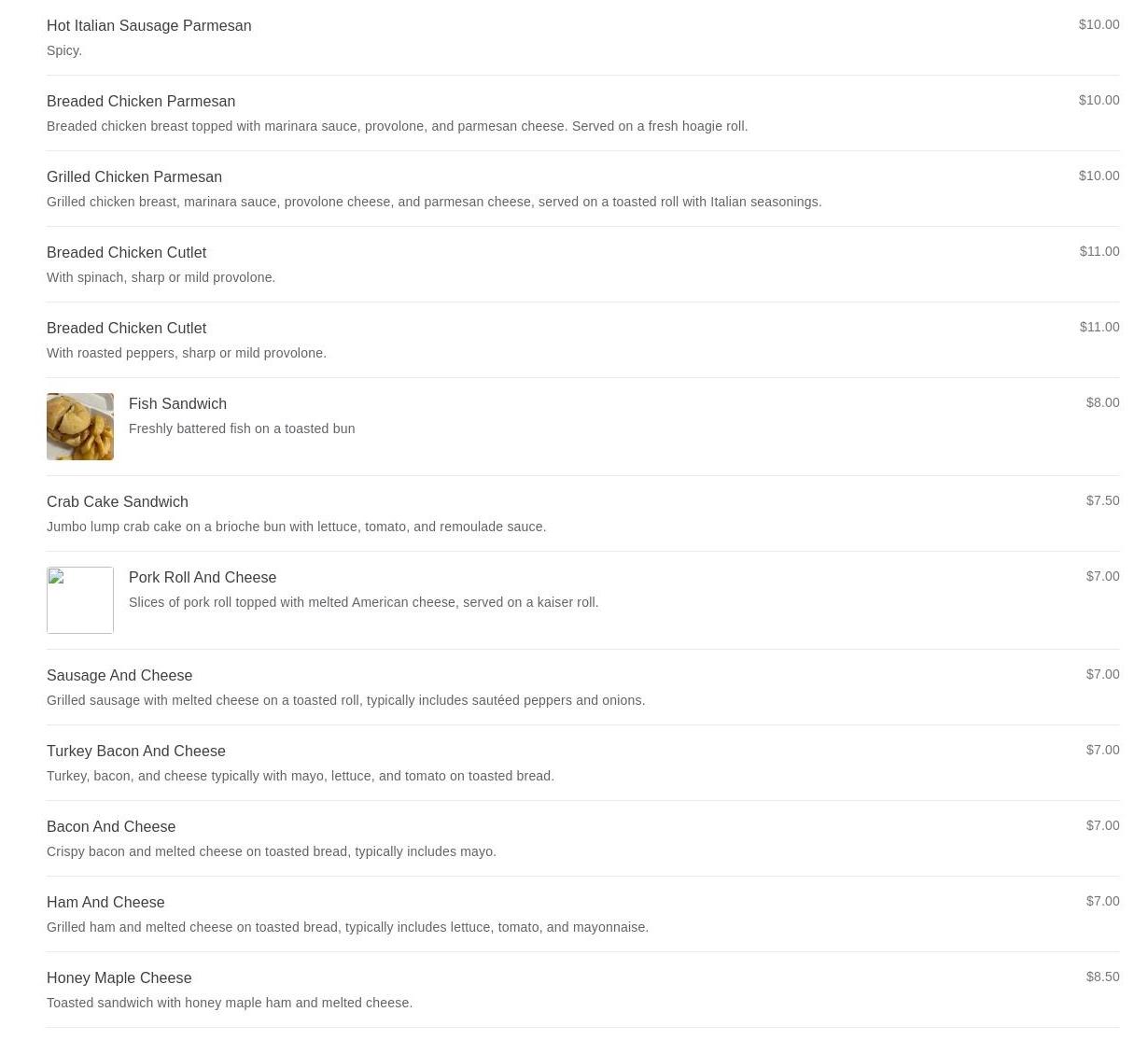Open Turkey Bacon And Cheese item

pos(583,763)
